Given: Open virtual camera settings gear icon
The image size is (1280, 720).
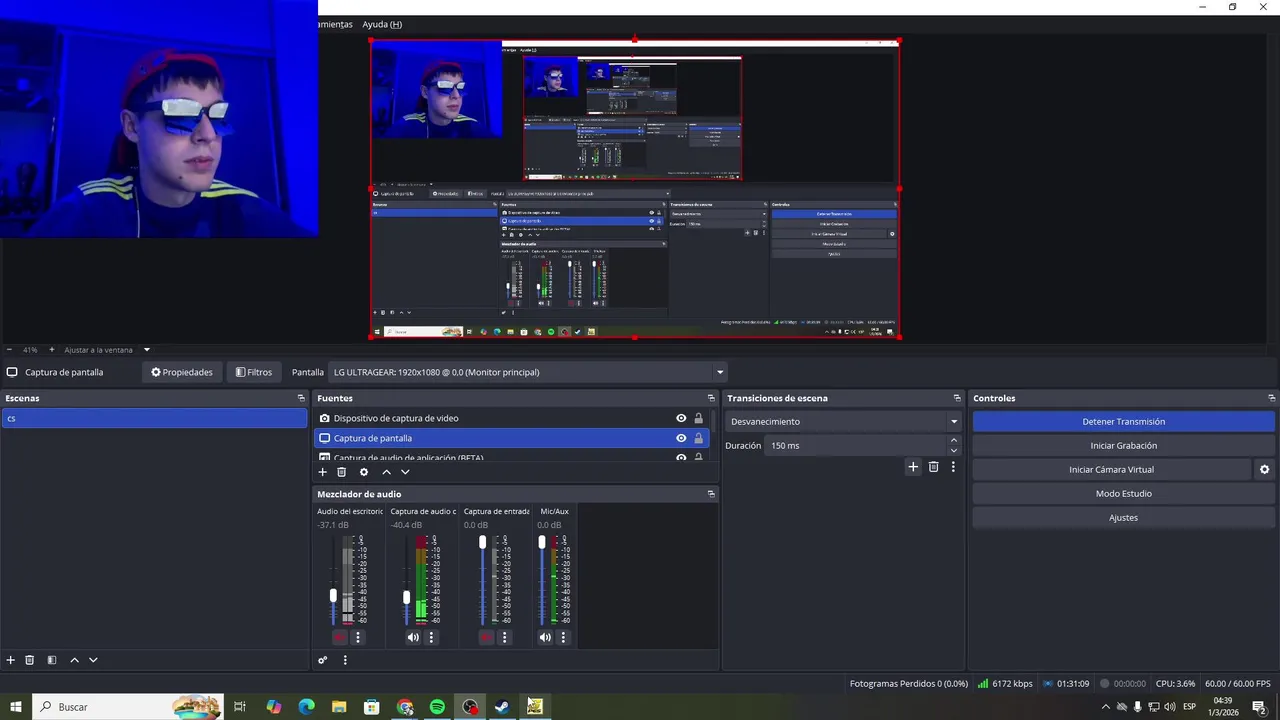Looking at the screenshot, I should click(x=1264, y=469).
